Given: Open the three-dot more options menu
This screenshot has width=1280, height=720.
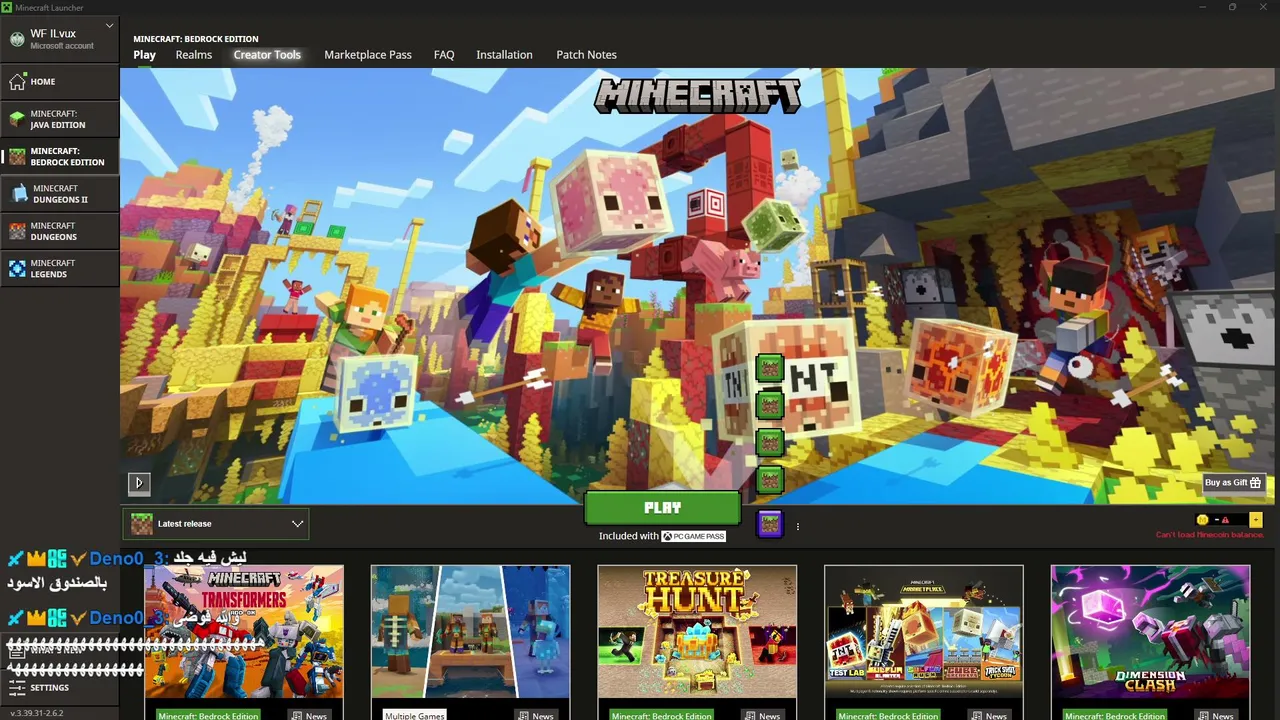Looking at the screenshot, I should (x=798, y=526).
